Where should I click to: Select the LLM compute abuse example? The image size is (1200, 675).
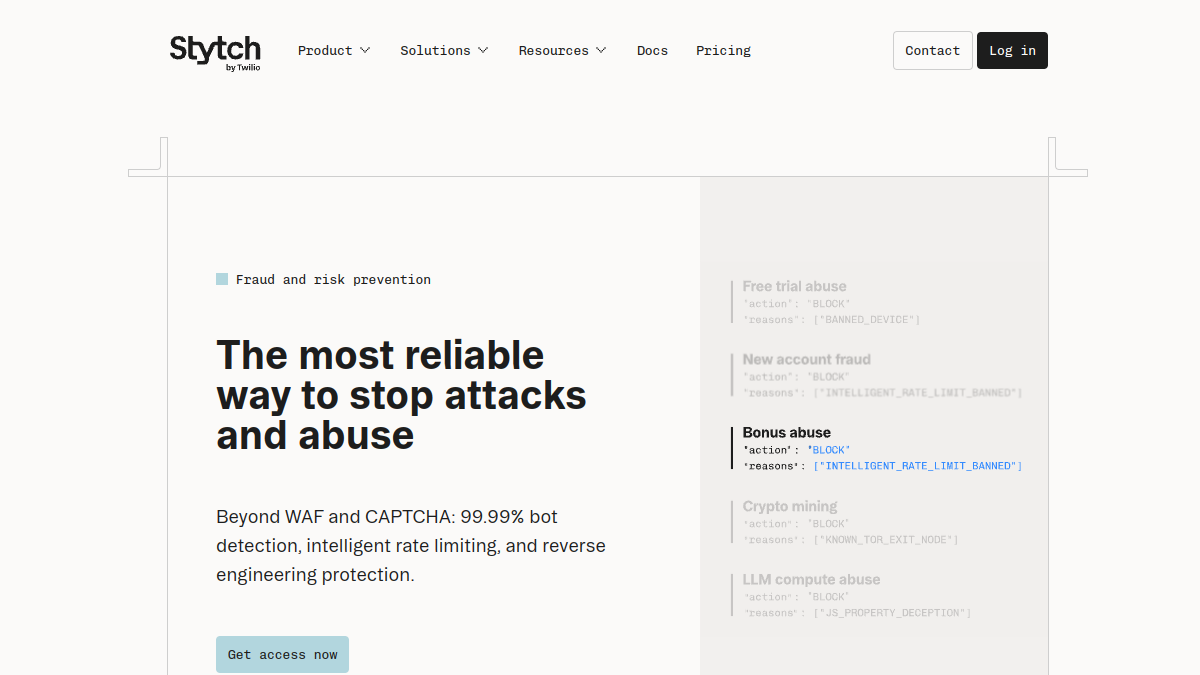click(x=851, y=595)
